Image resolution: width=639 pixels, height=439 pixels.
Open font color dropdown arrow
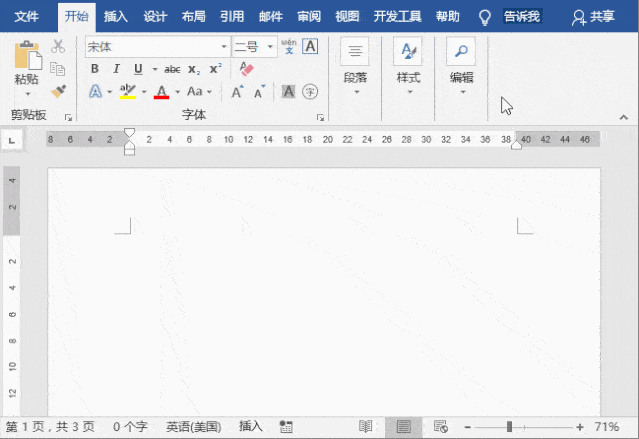[x=177, y=92]
